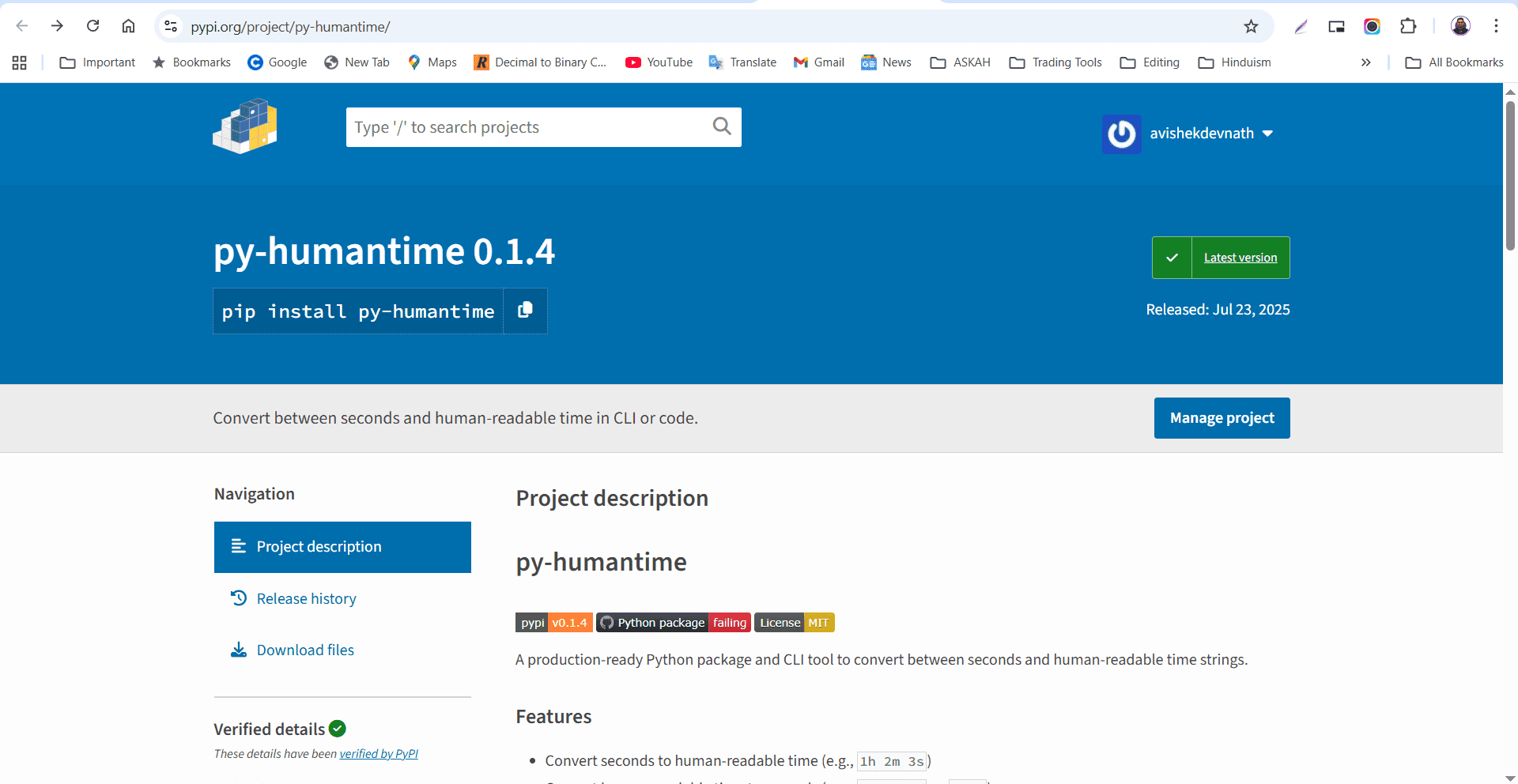Open the verified by PyPI link
Screen dimensions: 1518x784
pos(379,754)
